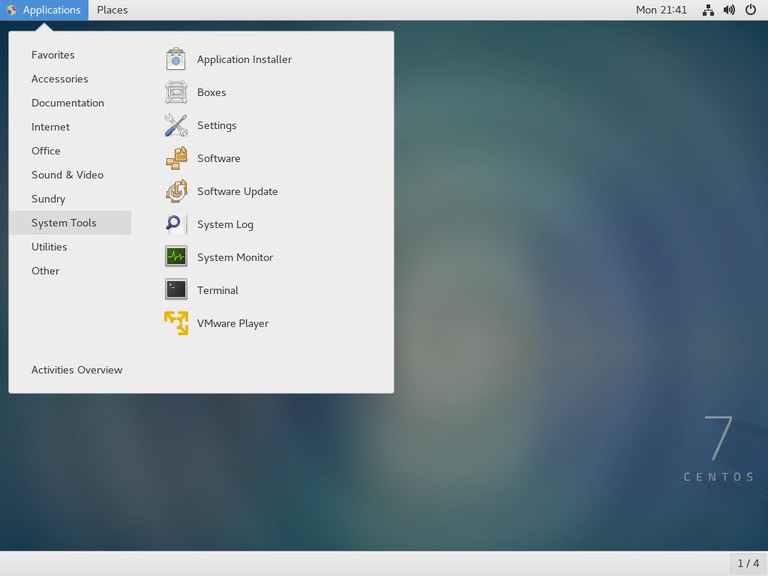
Task: Select the Internet category
Action: pyautogui.click(x=51, y=127)
